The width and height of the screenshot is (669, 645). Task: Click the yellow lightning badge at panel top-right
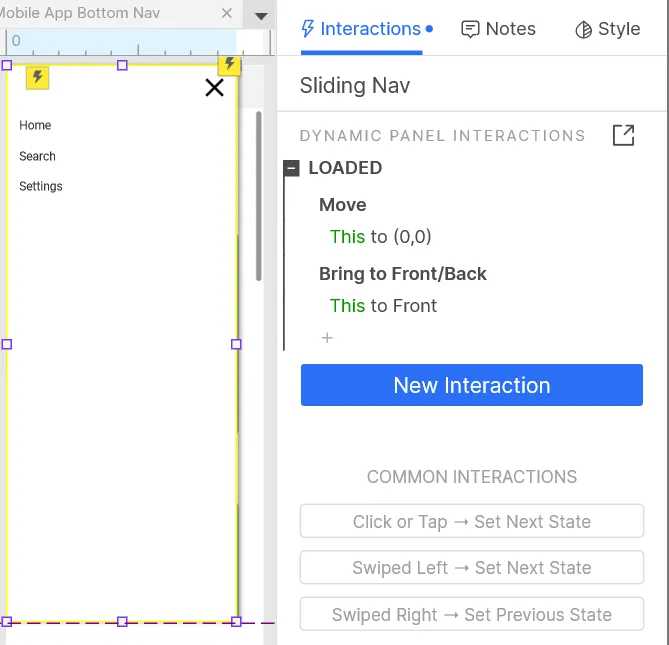click(230, 65)
